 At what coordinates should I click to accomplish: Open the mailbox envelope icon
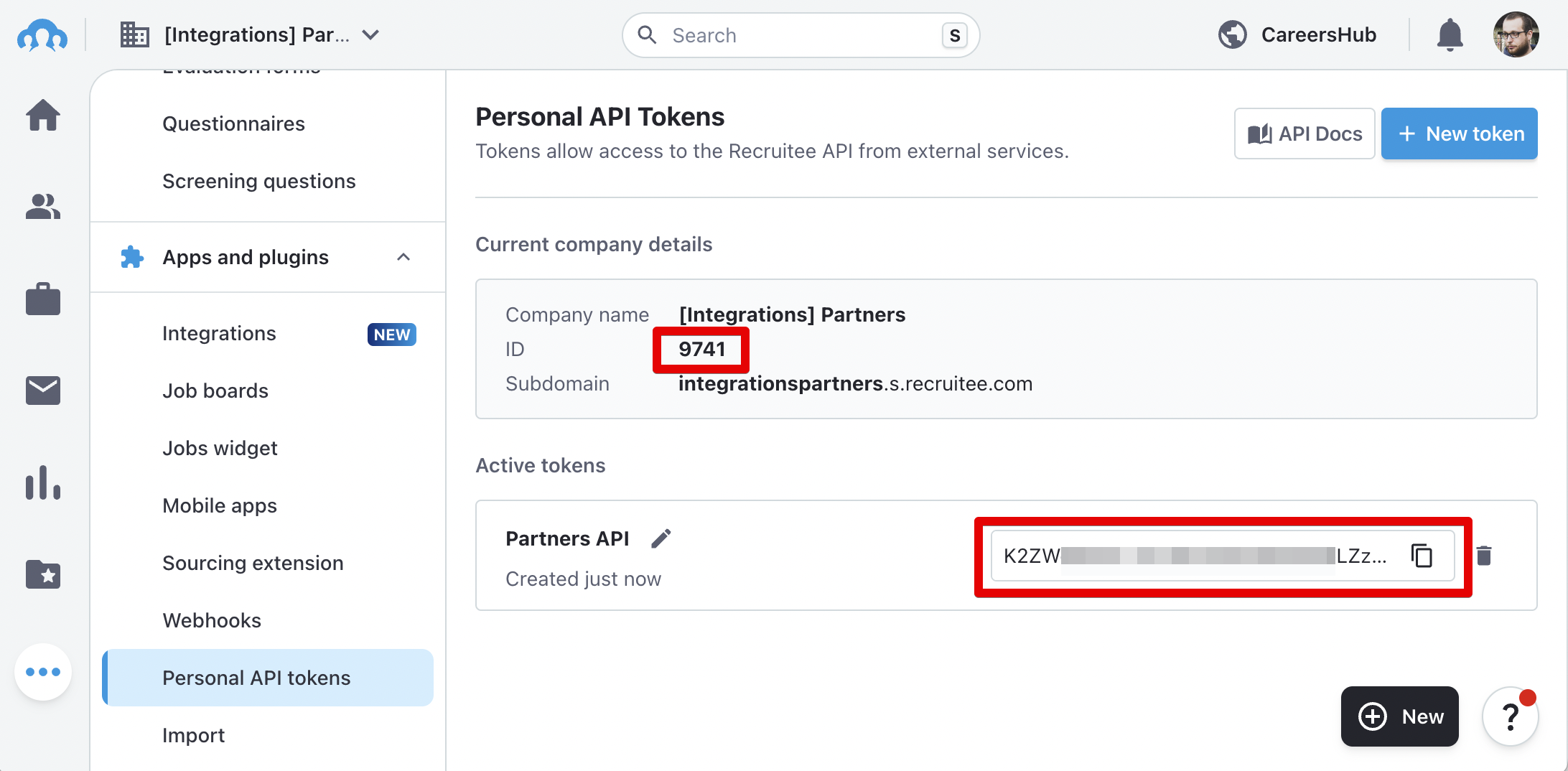(x=43, y=391)
